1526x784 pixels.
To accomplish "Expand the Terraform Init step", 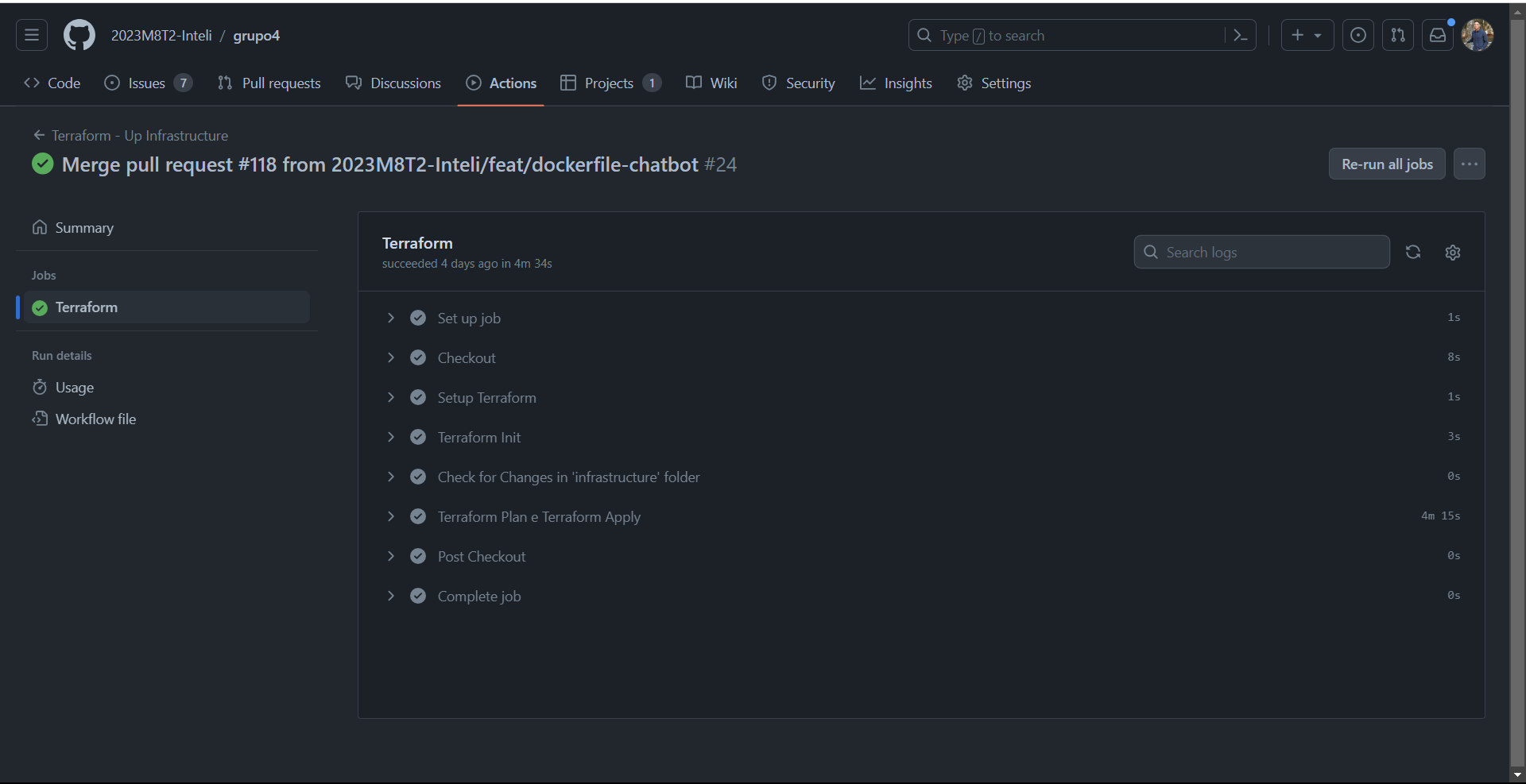I will (x=921, y=437).
